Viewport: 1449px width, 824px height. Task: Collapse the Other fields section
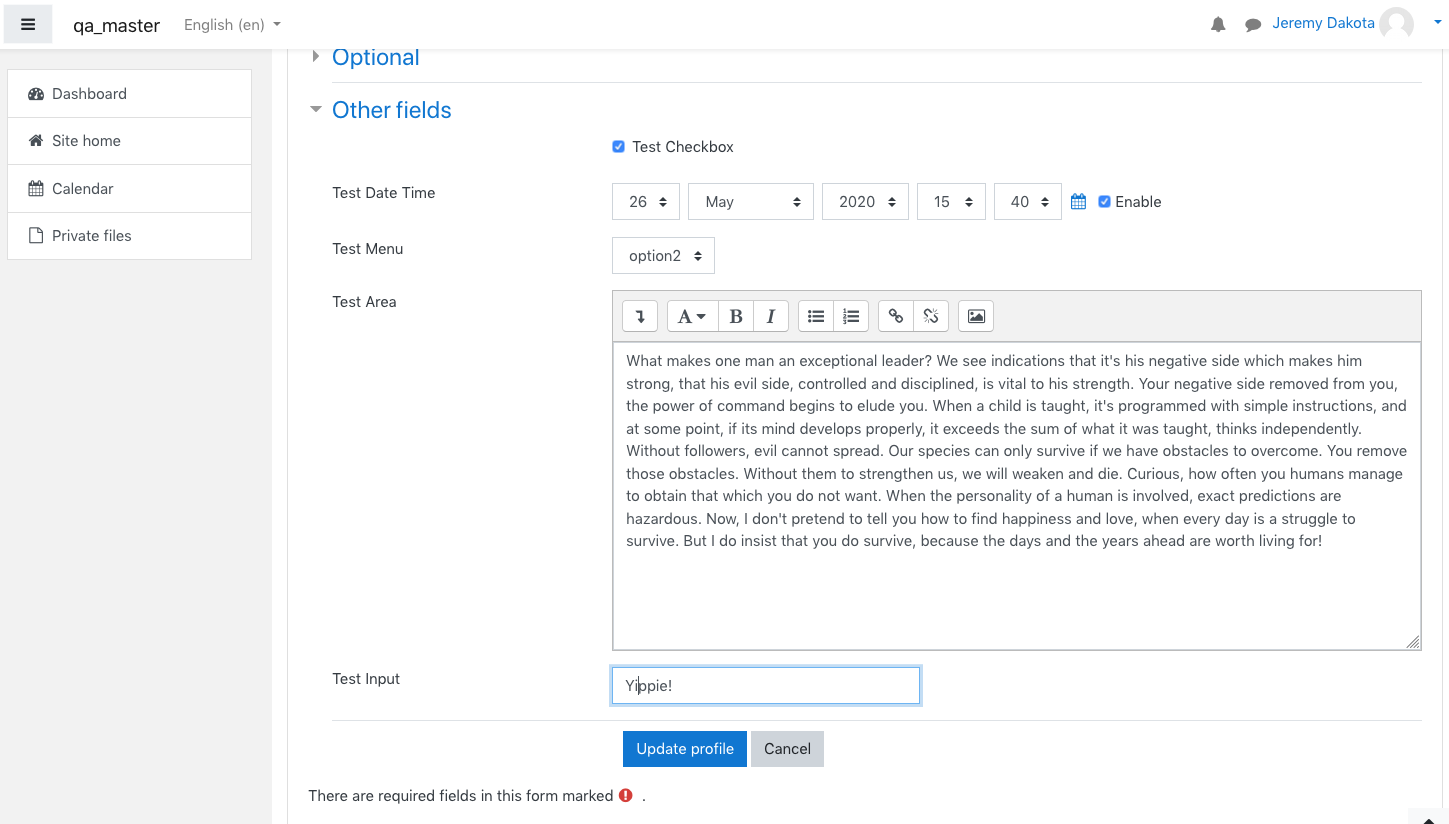pos(391,110)
